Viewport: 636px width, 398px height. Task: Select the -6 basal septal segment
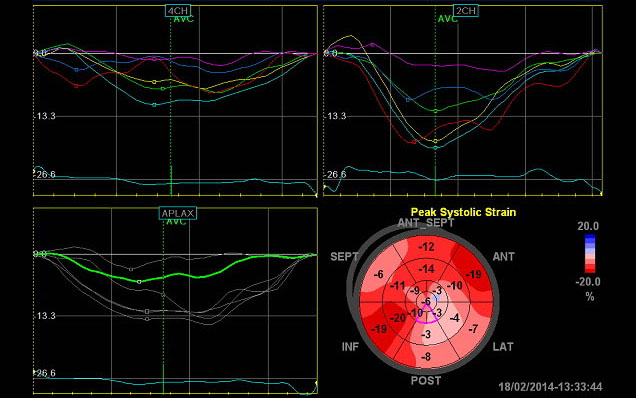[378, 275]
